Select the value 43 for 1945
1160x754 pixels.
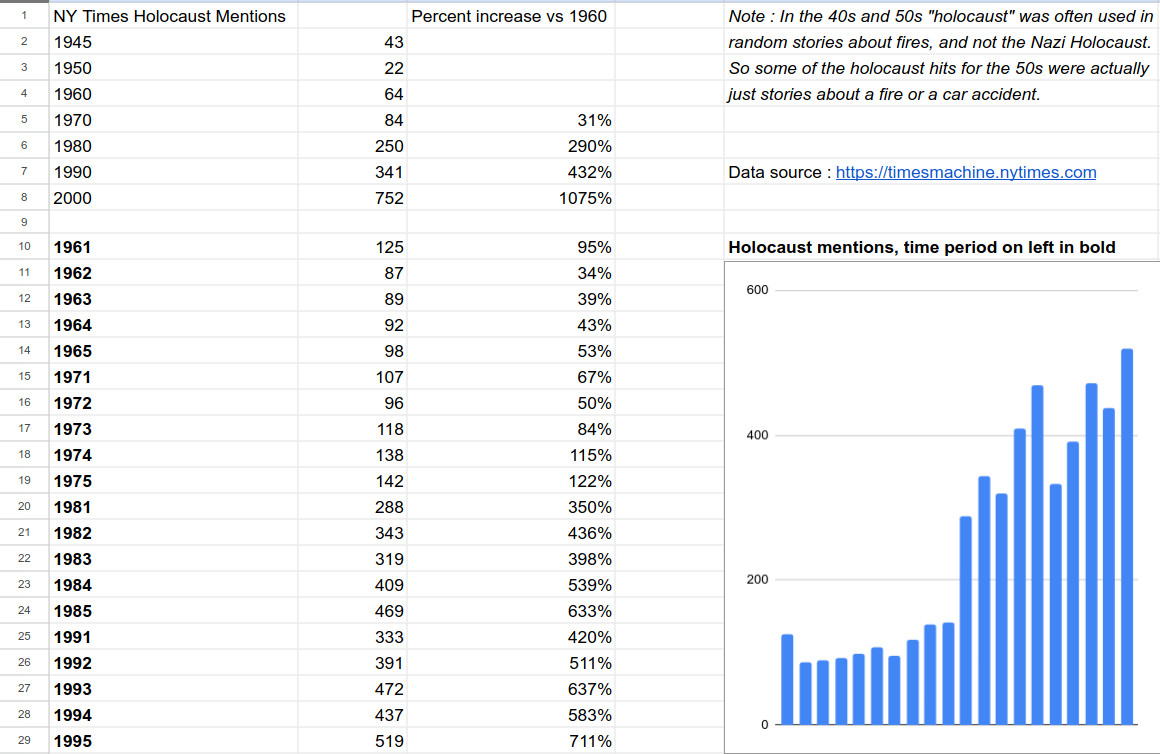[353, 42]
